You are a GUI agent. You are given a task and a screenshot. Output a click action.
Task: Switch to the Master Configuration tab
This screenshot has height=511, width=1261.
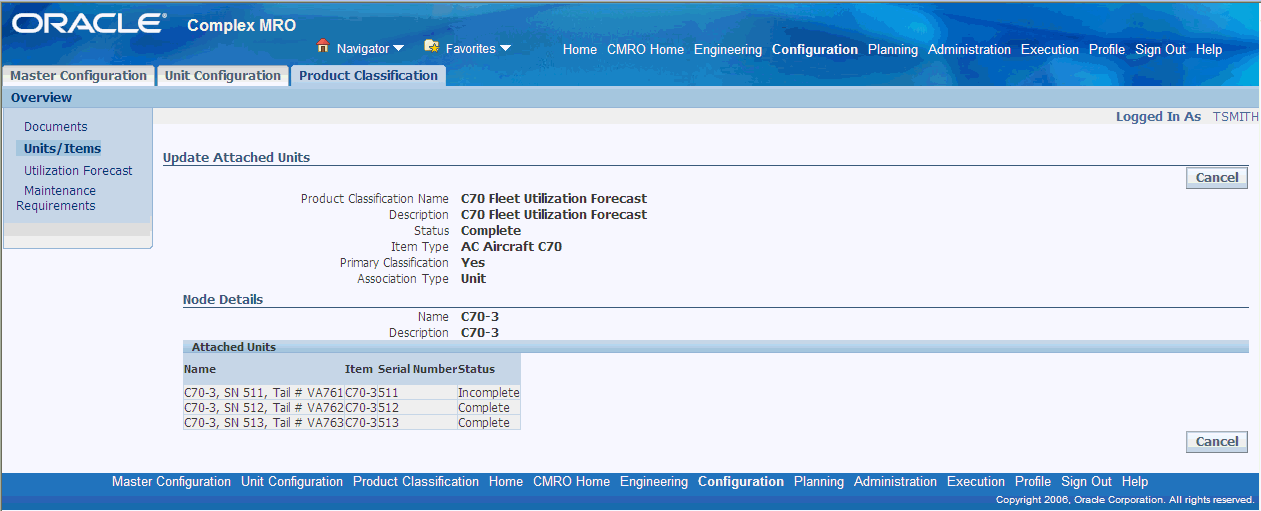click(78, 76)
